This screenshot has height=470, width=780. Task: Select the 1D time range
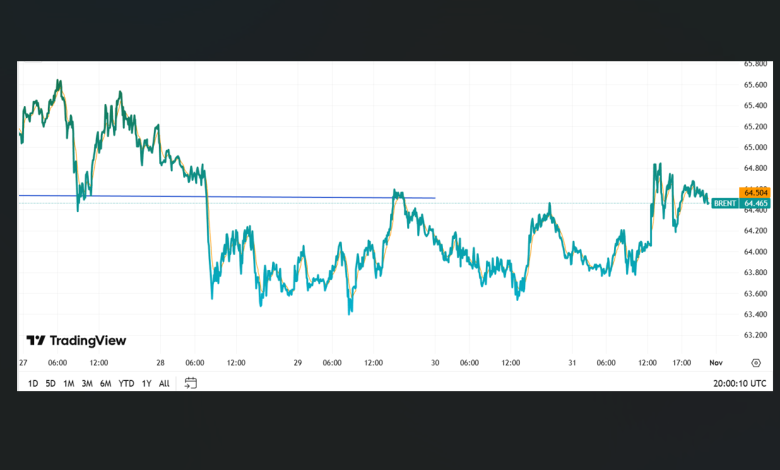coord(32,383)
